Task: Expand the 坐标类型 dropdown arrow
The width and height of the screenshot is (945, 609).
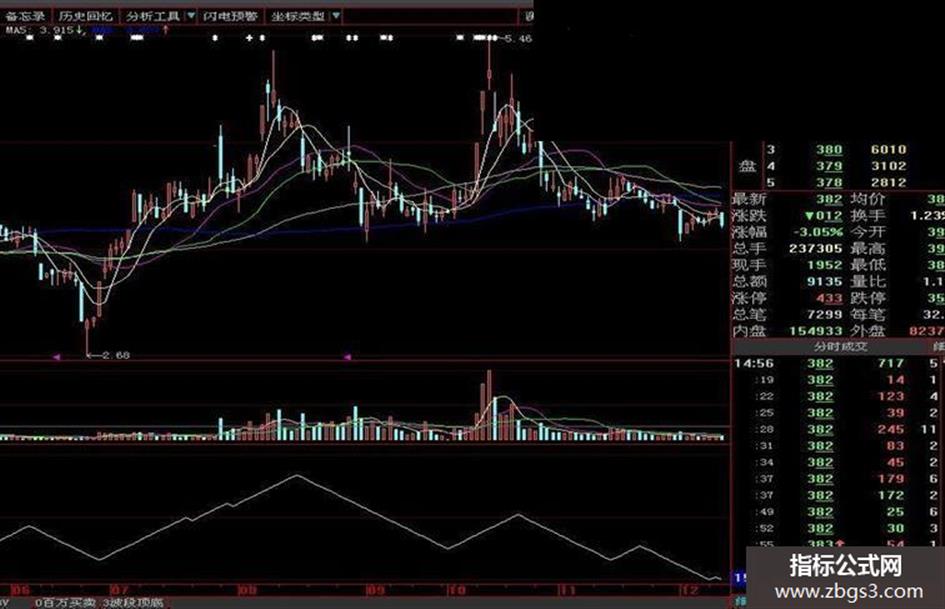Action: (x=336, y=16)
